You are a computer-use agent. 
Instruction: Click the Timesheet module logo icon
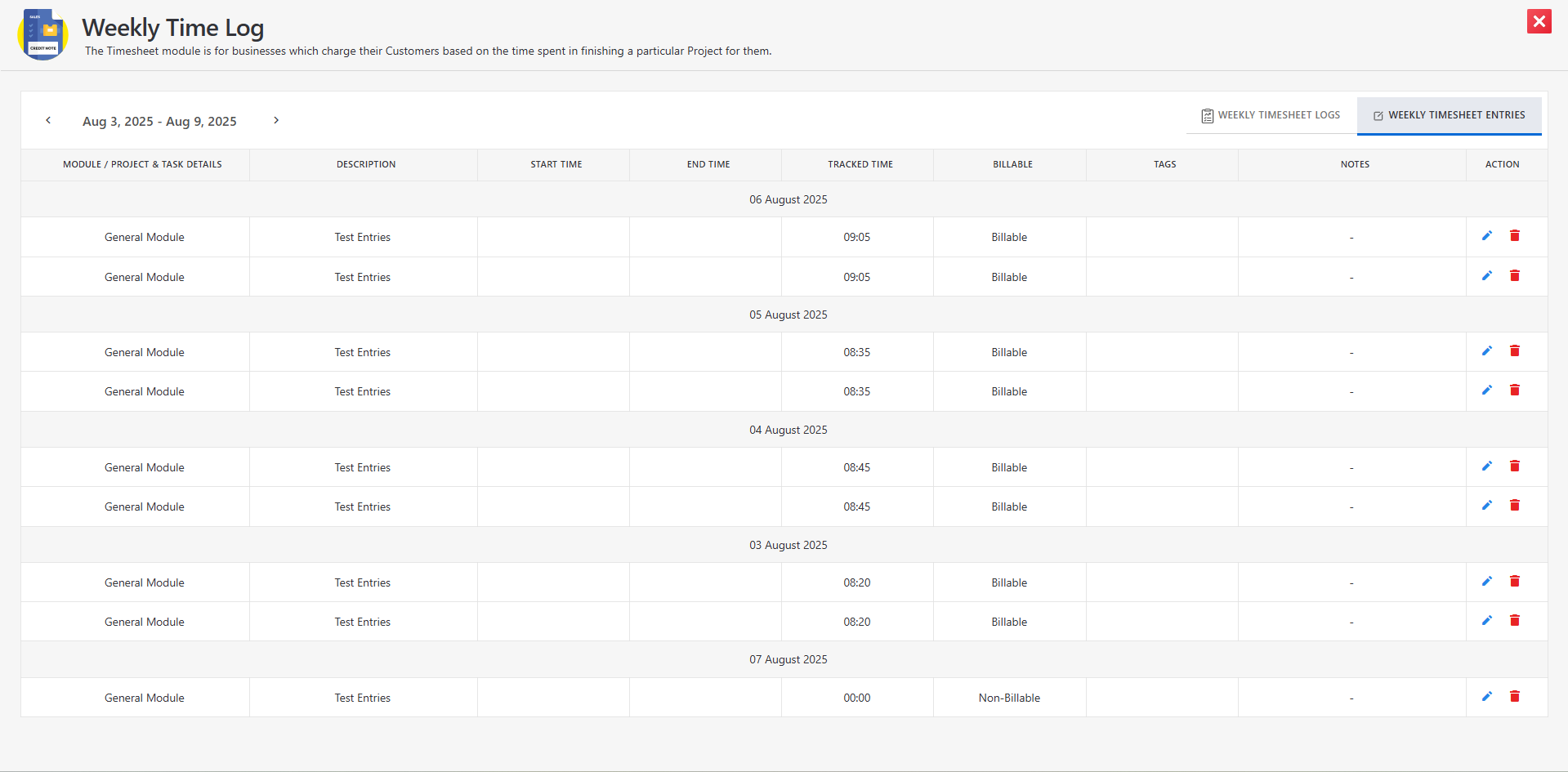point(42,34)
